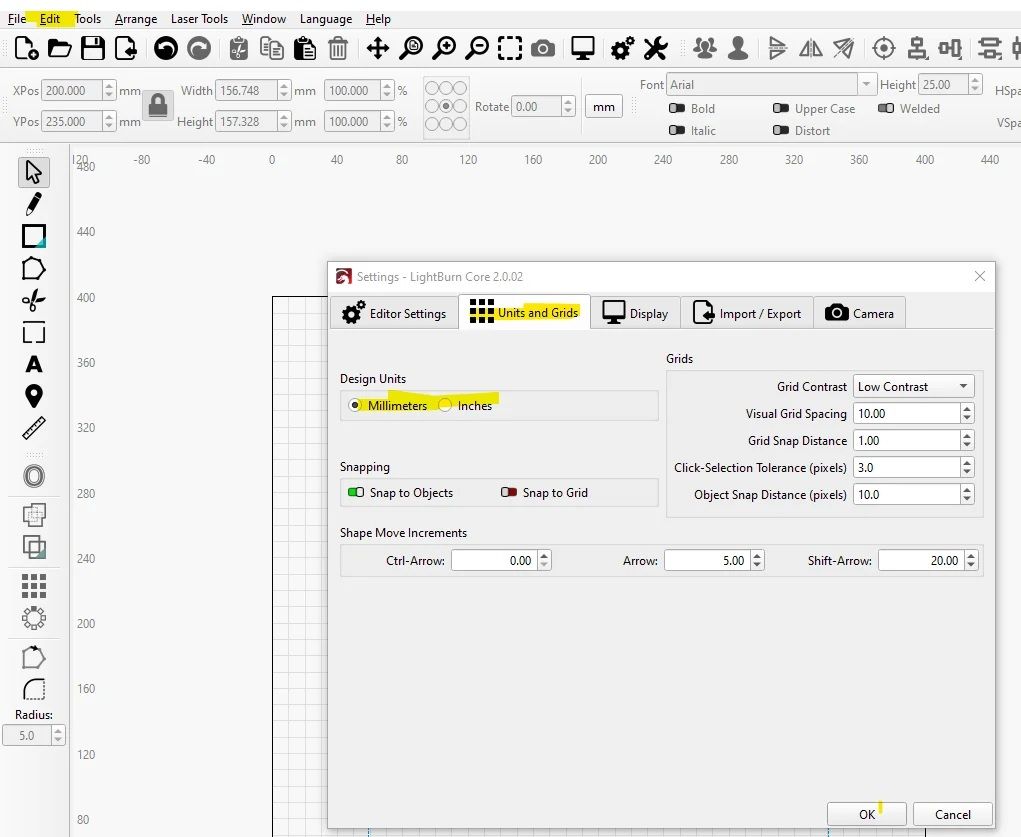
Task: Open the Help menu
Action: (378, 19)
